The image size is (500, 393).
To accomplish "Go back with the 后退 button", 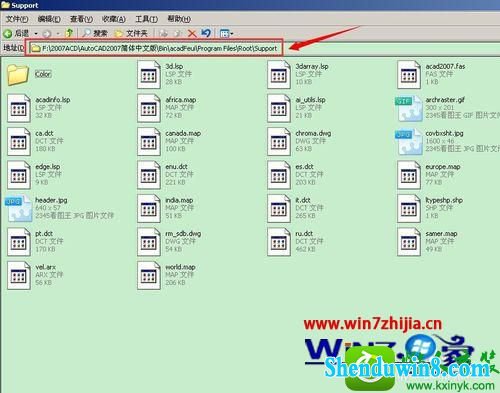I will click(x=16, y=33).
